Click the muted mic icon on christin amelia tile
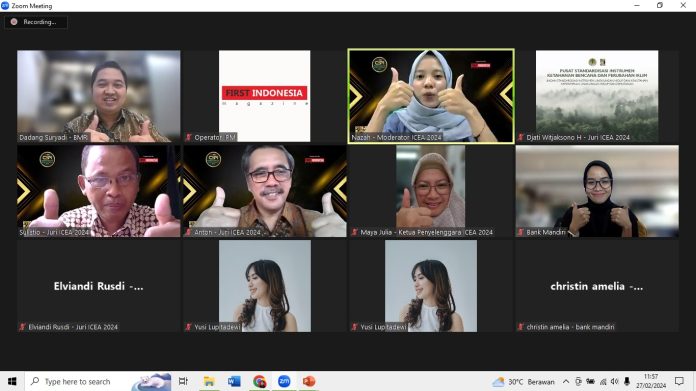 tap(521, 327)
